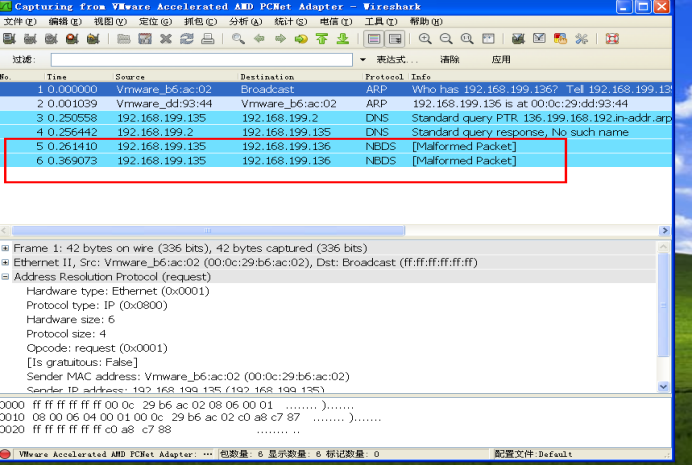Open the capture interfaces list icon
Viewport: 692px width, 465px height.
pyautogui.click(x=9, y=39)
